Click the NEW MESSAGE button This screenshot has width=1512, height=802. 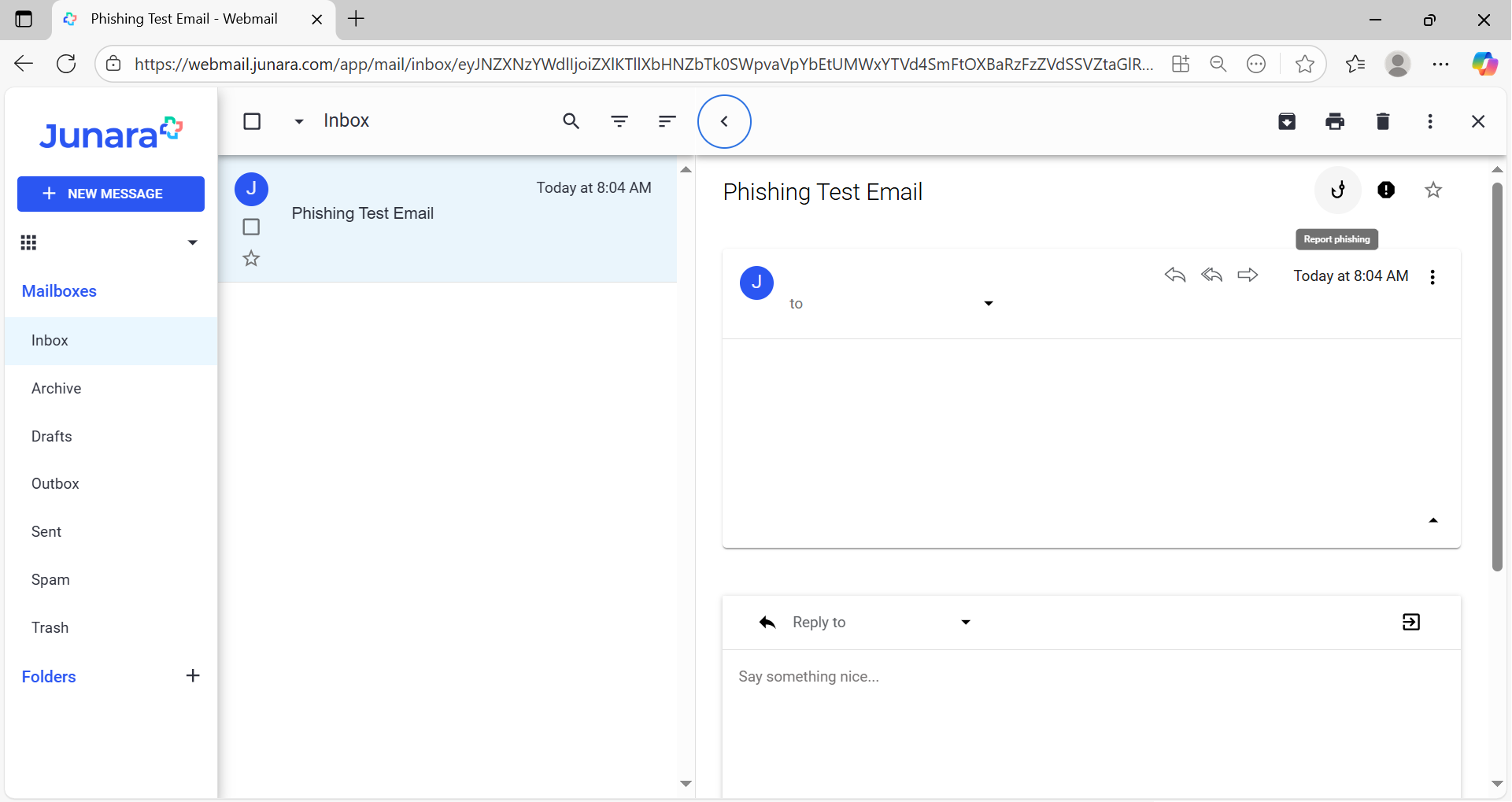click(111, 194)
